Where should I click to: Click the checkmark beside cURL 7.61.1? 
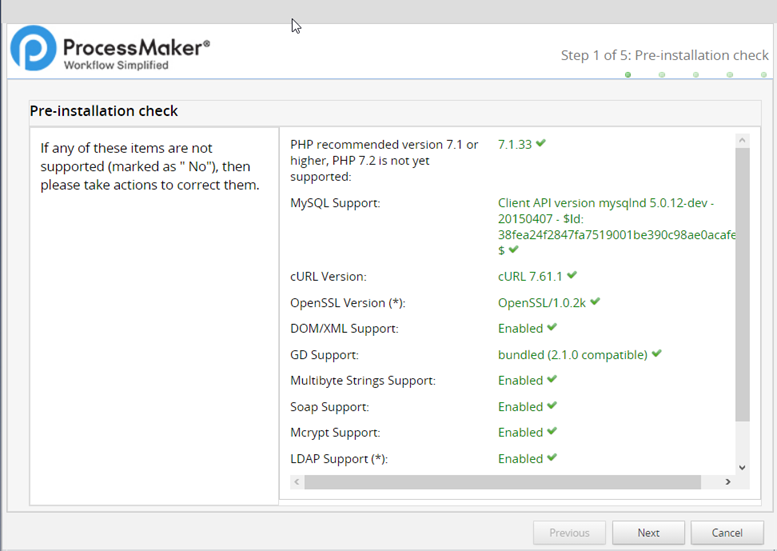click(x=572, y=275)
